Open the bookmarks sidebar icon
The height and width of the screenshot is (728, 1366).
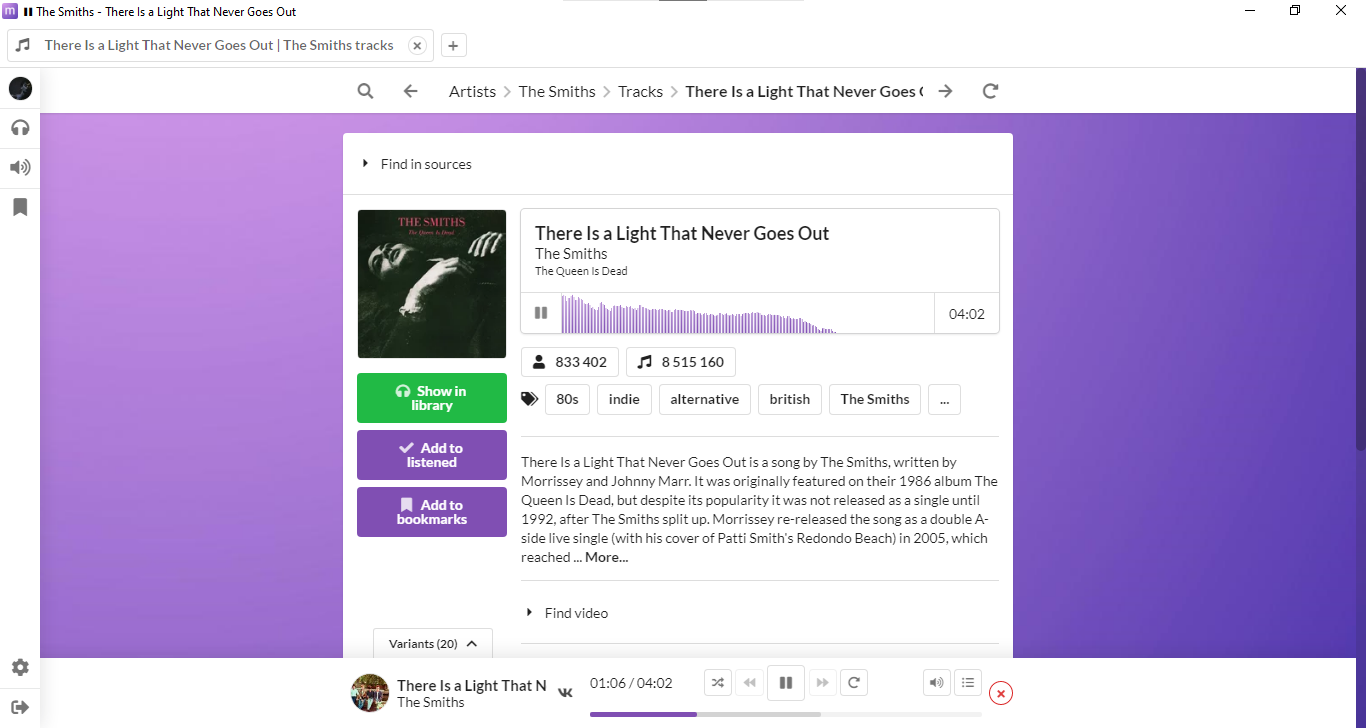tap(20, 207)
